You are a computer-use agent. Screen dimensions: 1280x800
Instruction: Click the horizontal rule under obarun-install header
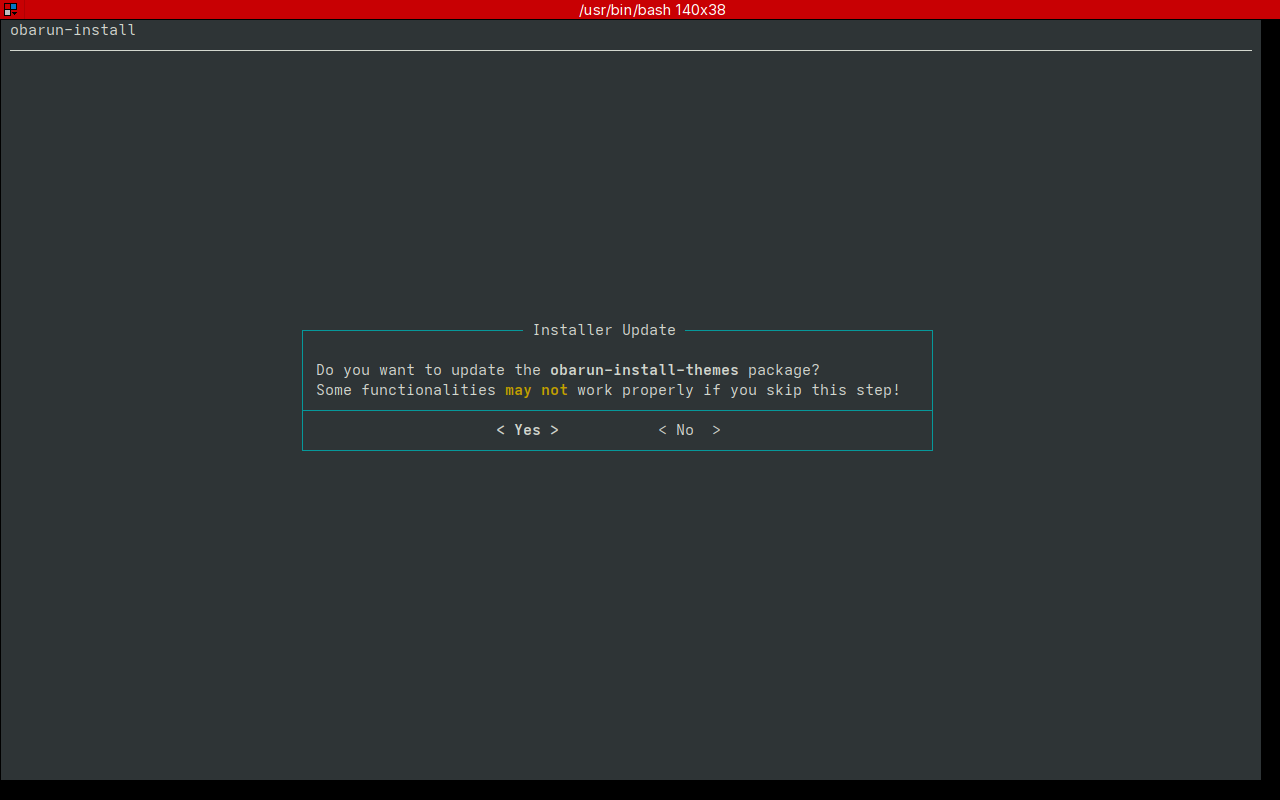pos(630,50)
